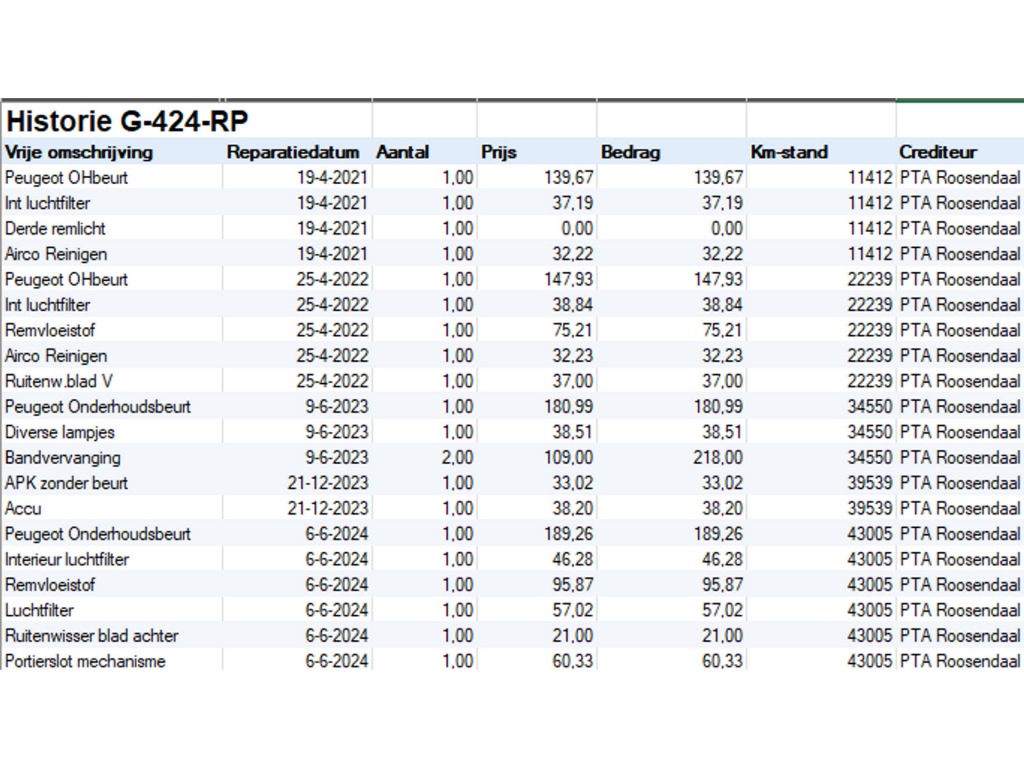Click the 'Prijs' header cell
The width and height of the screenshot is (1024, 768).
pos(499,152)
